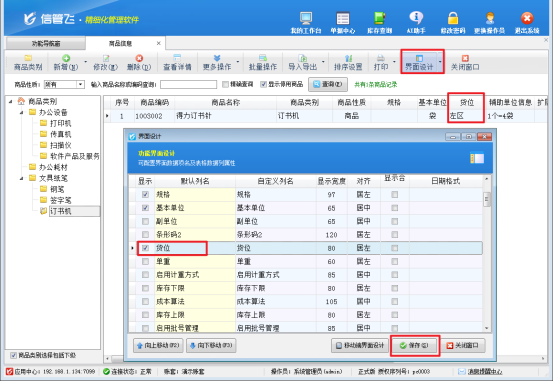553x381 pixels.
Task: Collapse the 文具纸笔 tree node
Action: coord(22,178)
